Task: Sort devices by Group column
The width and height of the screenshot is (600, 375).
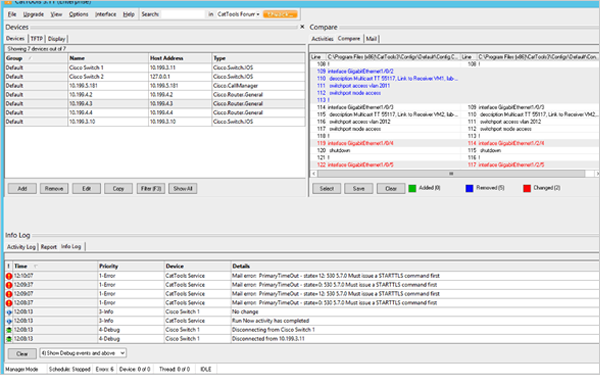Action: pos(36,58)
